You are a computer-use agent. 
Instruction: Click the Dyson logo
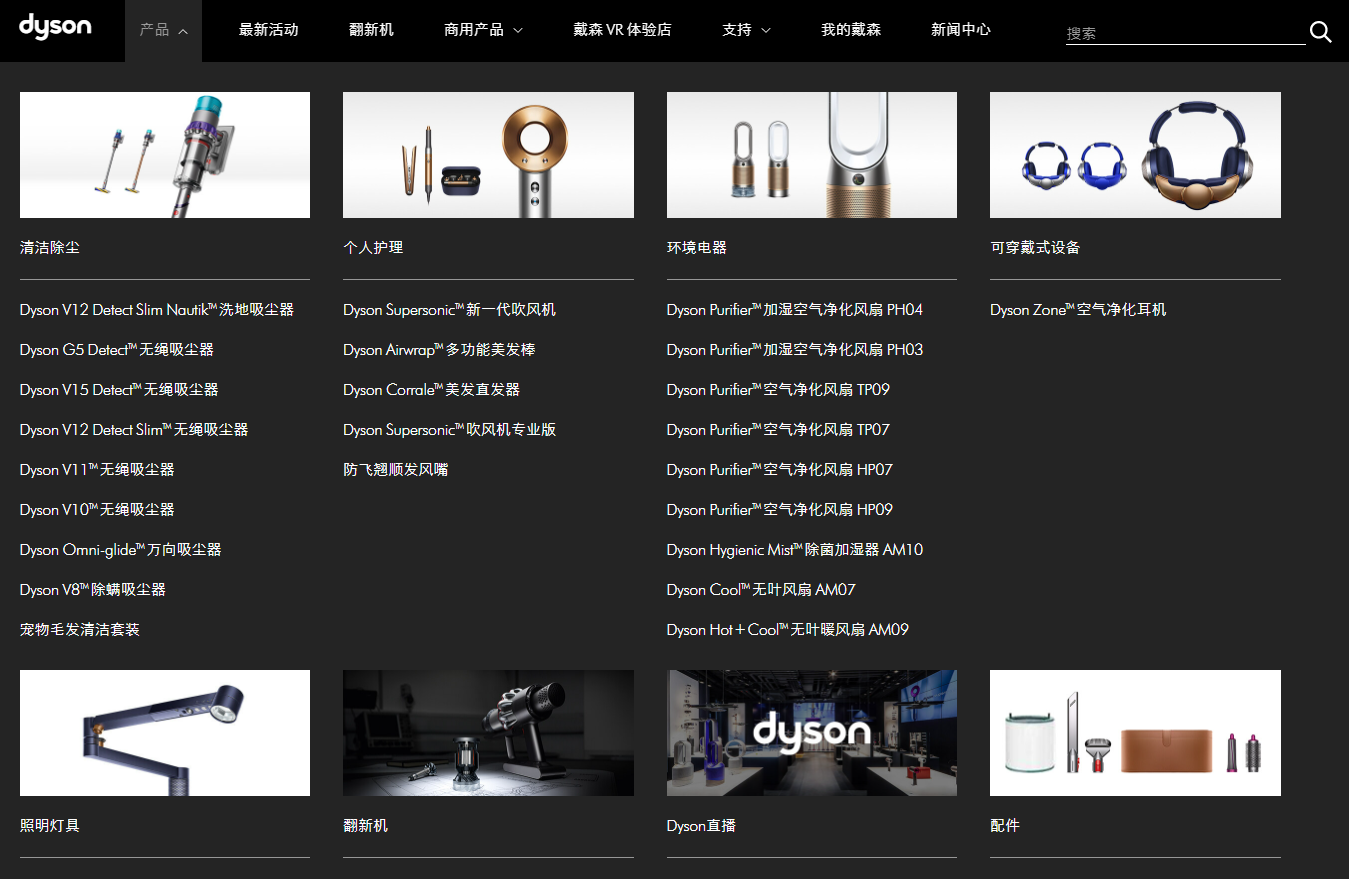coord(55,27)
